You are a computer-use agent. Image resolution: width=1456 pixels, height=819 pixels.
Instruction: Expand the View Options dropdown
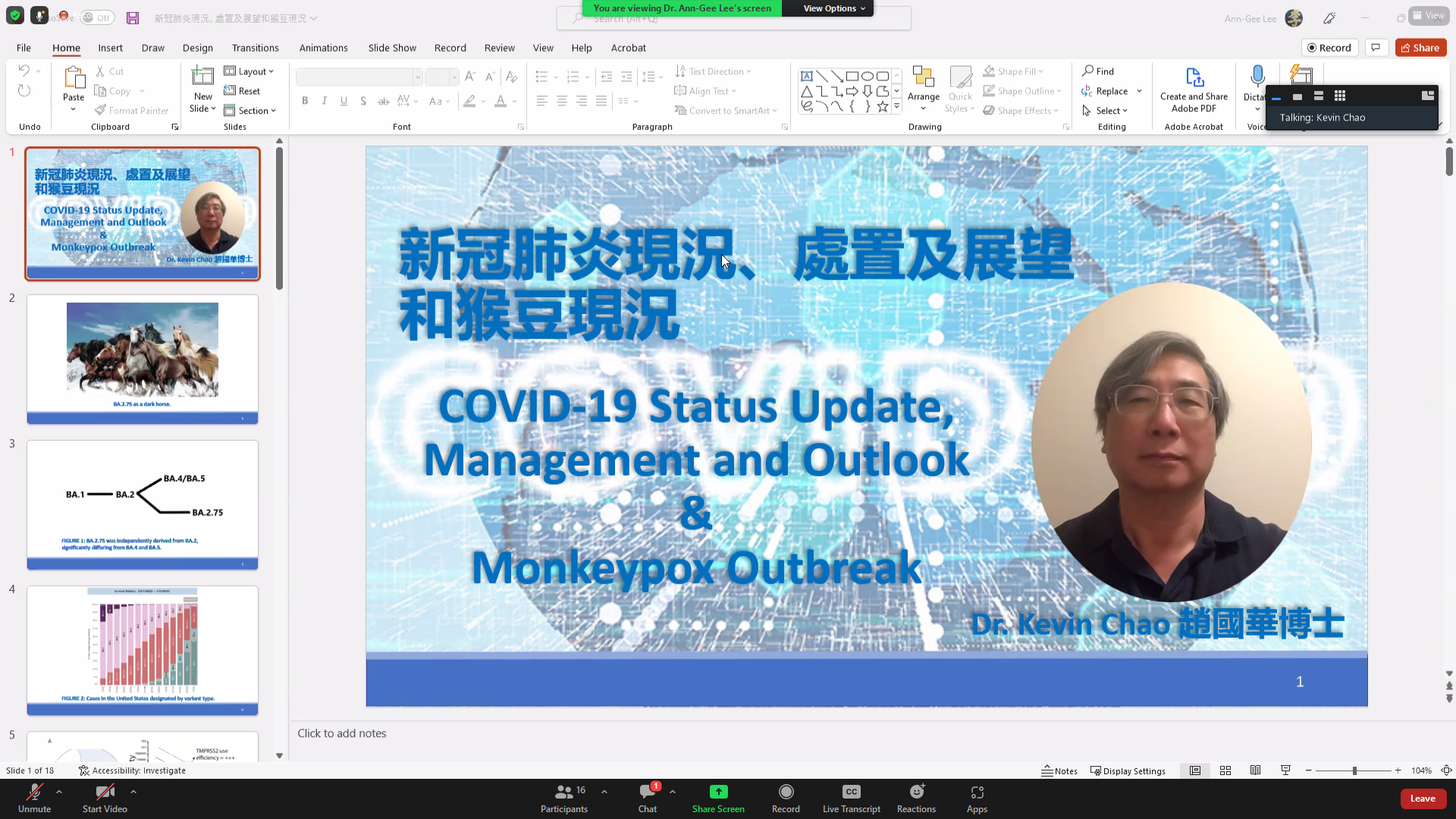(833, 8)
